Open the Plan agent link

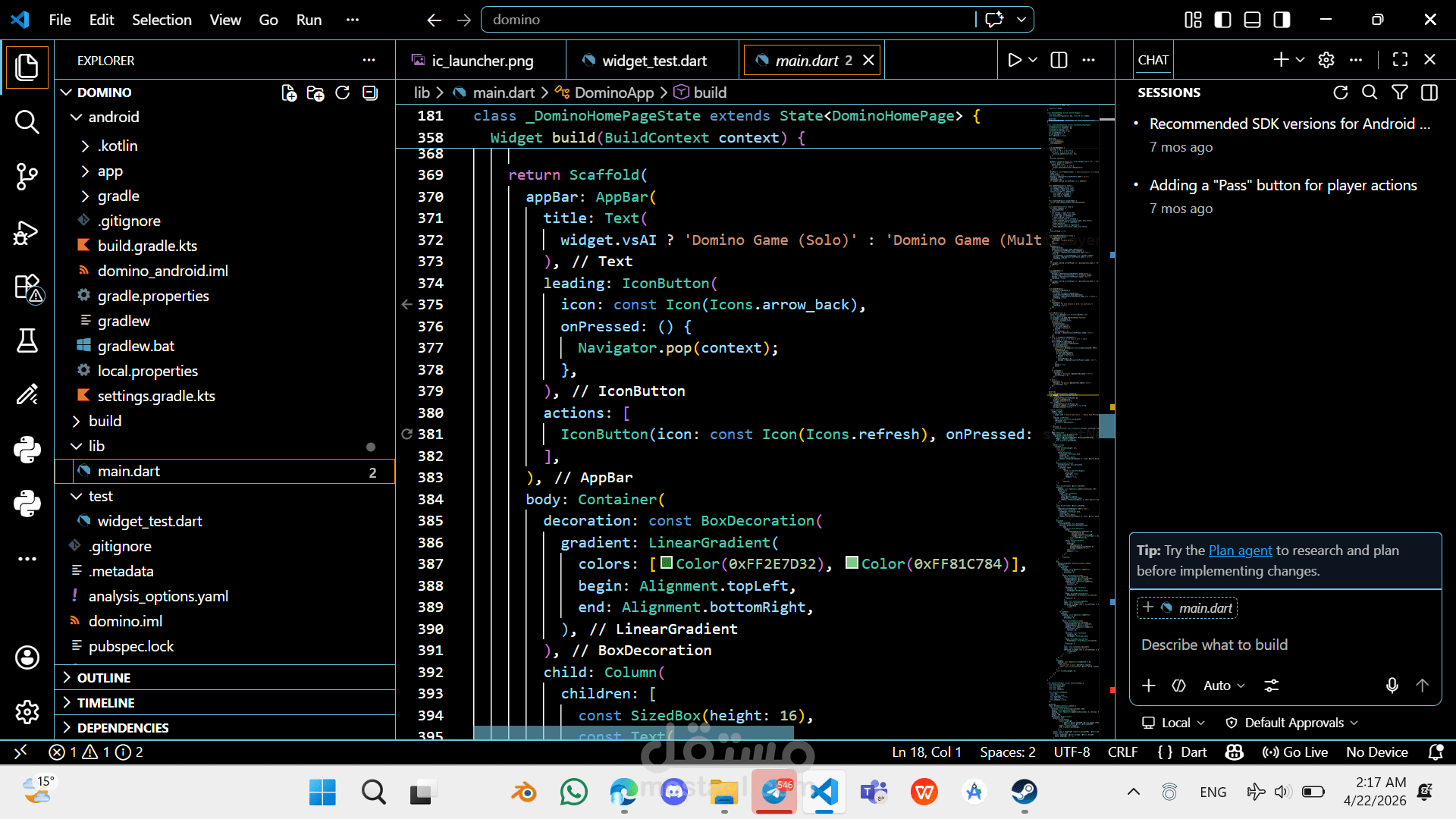(1240, 551)
